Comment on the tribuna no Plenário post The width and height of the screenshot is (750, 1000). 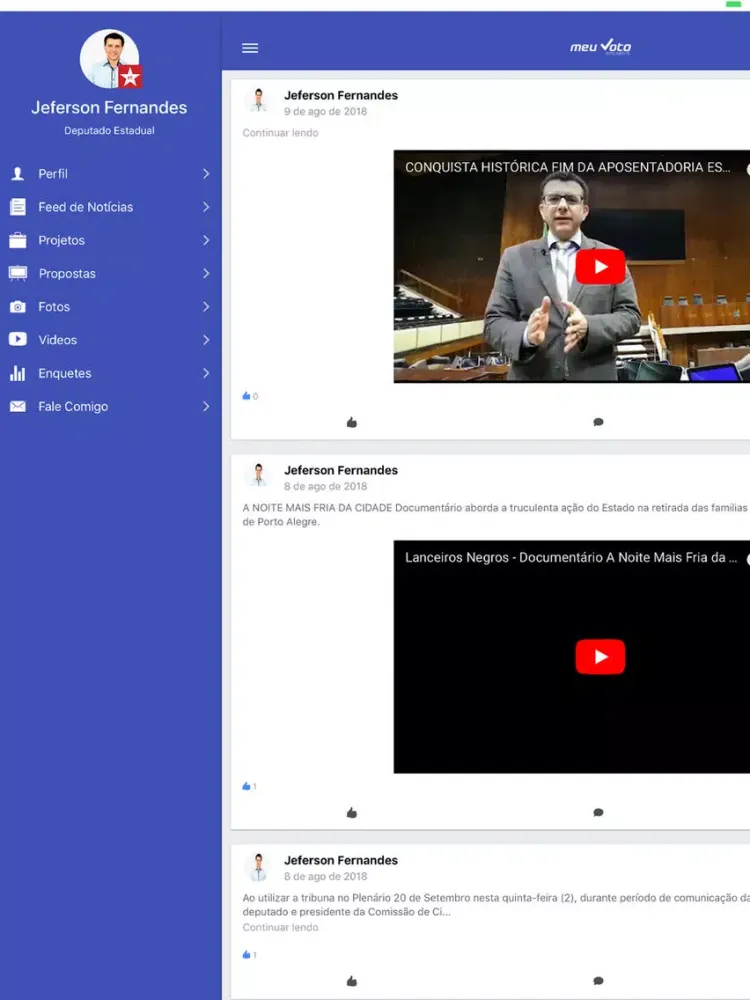[598, 981]
